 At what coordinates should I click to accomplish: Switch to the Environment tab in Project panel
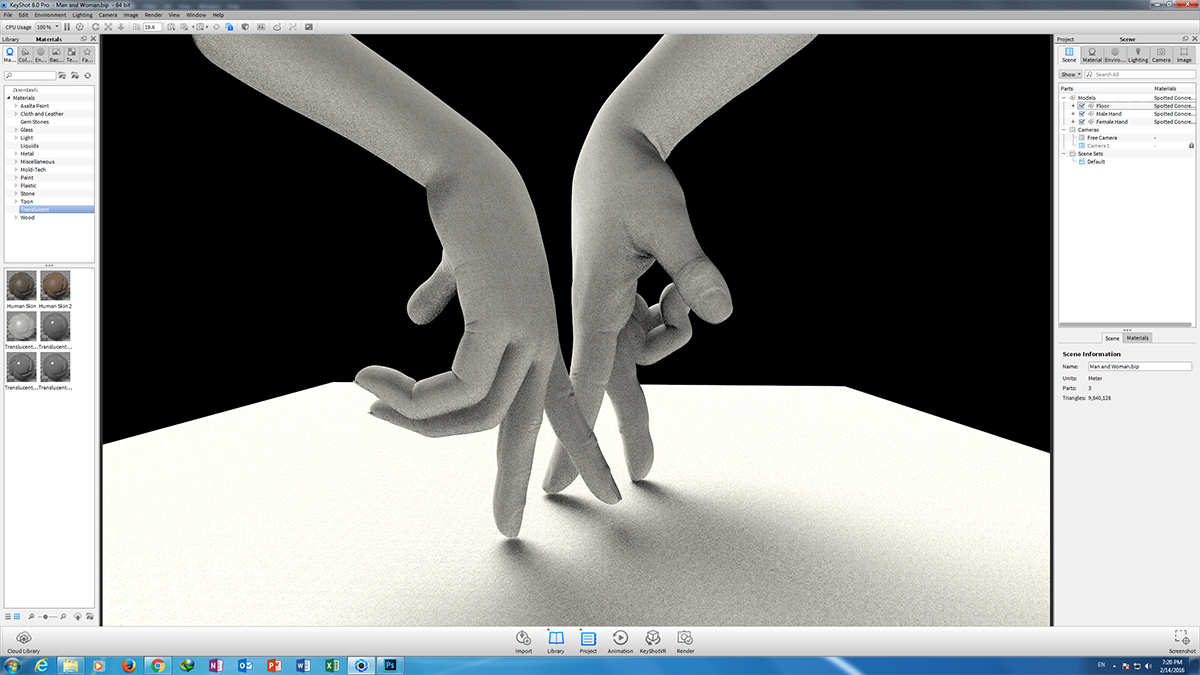[x=1115, y=55]
